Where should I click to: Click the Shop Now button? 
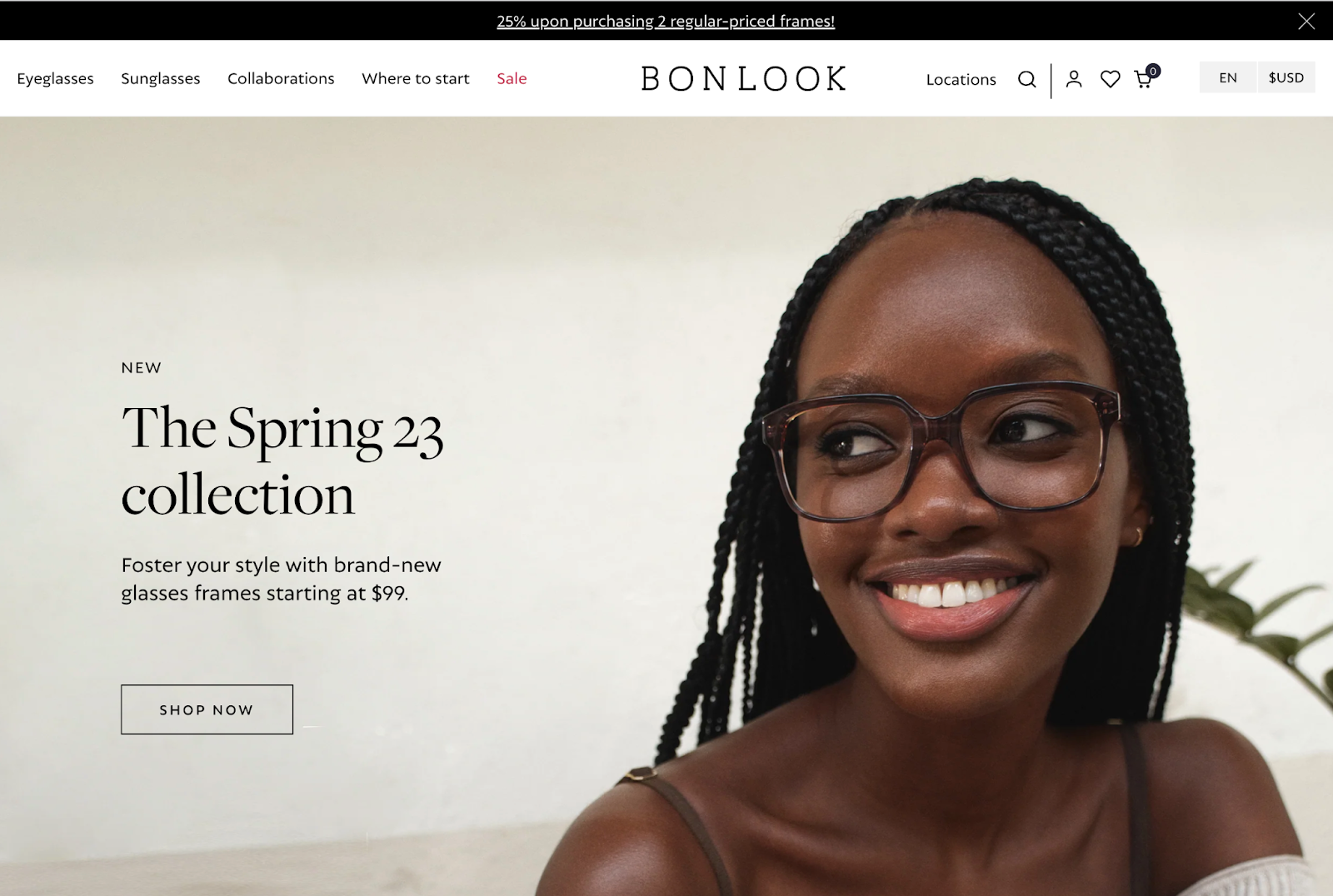pyautogui.click(x=207, y=709)
